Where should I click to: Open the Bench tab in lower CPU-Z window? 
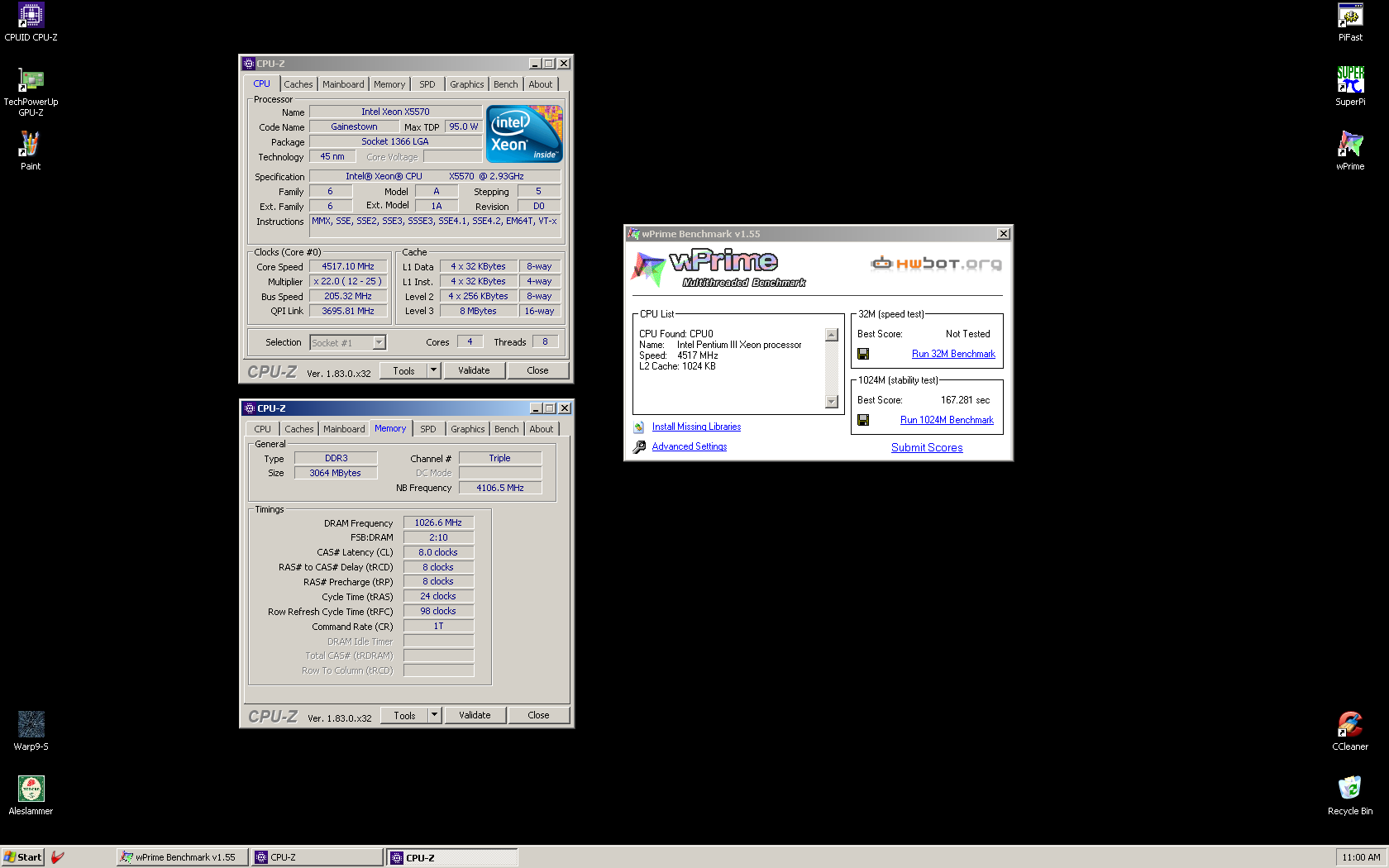click(507, 429)
